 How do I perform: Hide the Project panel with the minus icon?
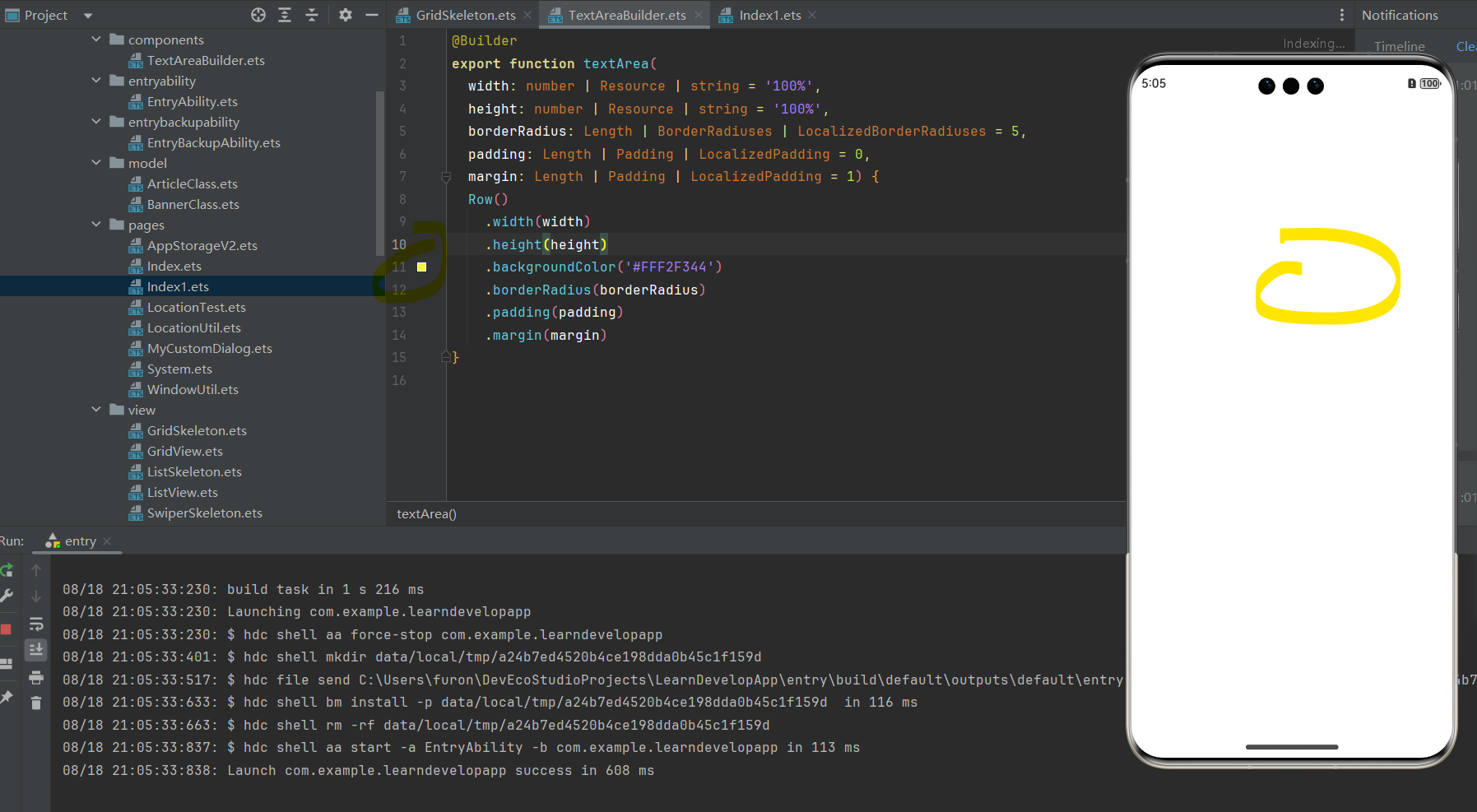click(x=372, y=15)
